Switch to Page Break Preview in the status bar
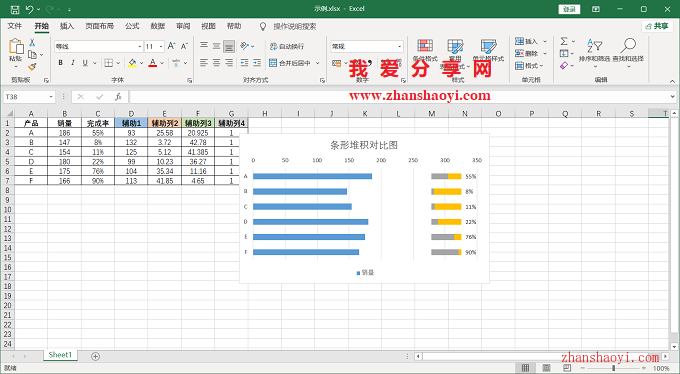Viewport: 680px width, 374px height. click(567, 368)
